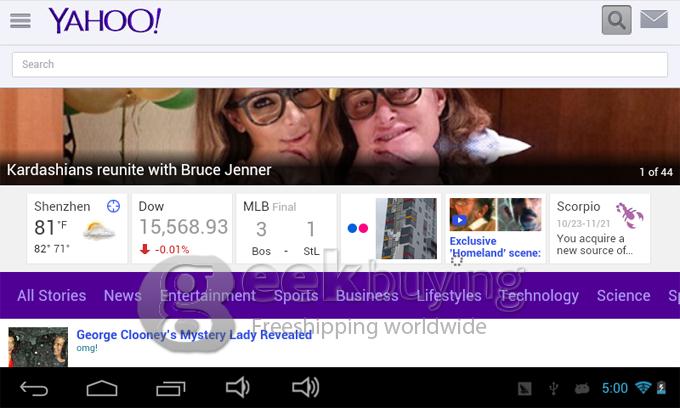Open the recent apps button
680x408 pixels.
169,388
